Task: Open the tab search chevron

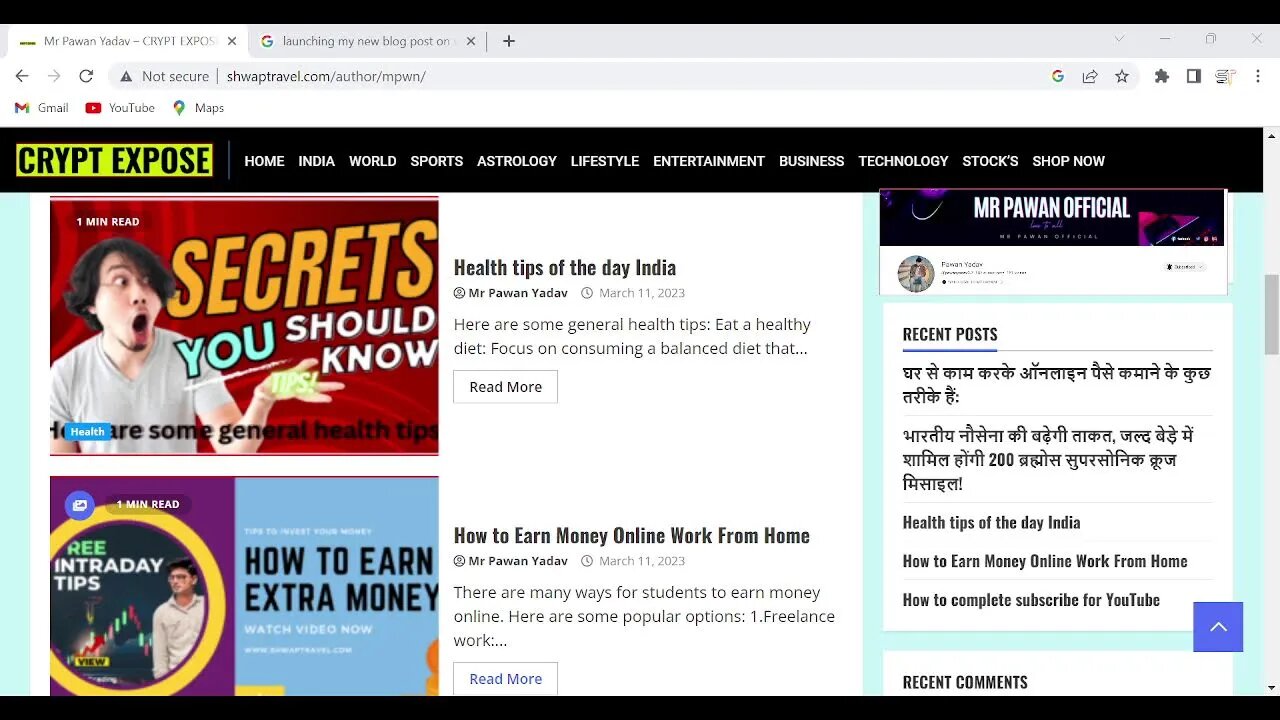Action: (1119, 39)
